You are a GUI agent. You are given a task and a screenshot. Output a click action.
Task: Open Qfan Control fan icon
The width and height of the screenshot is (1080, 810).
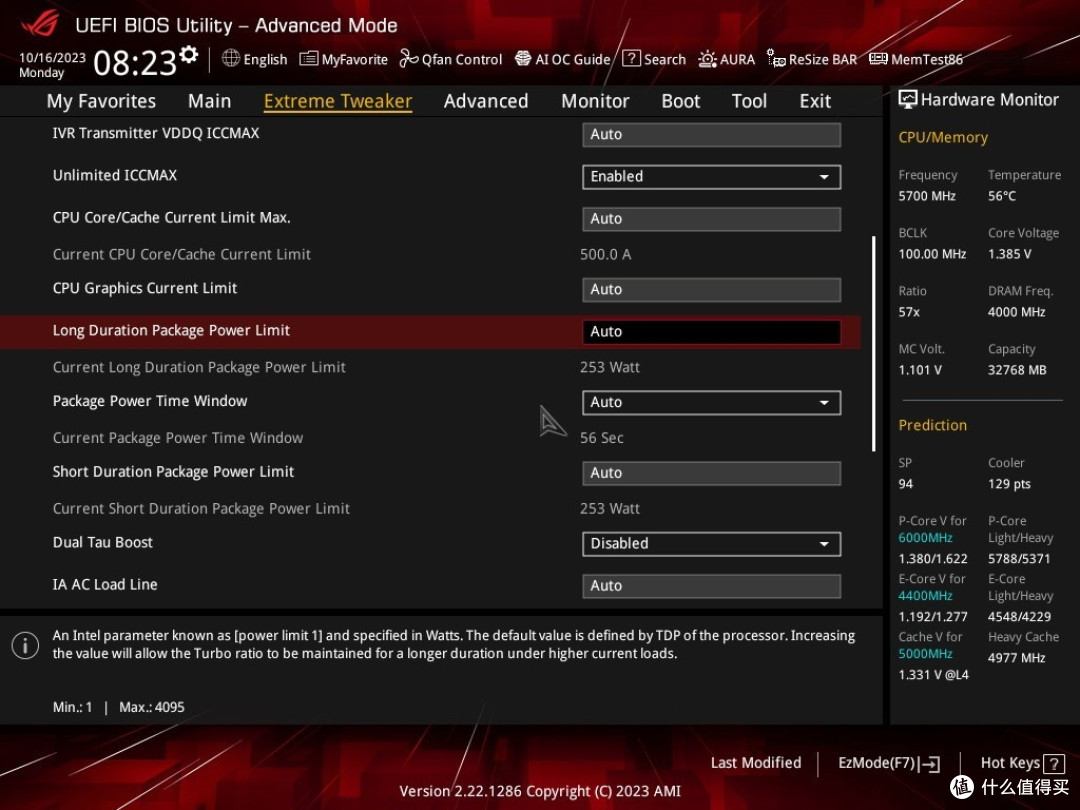coord(408,59)
